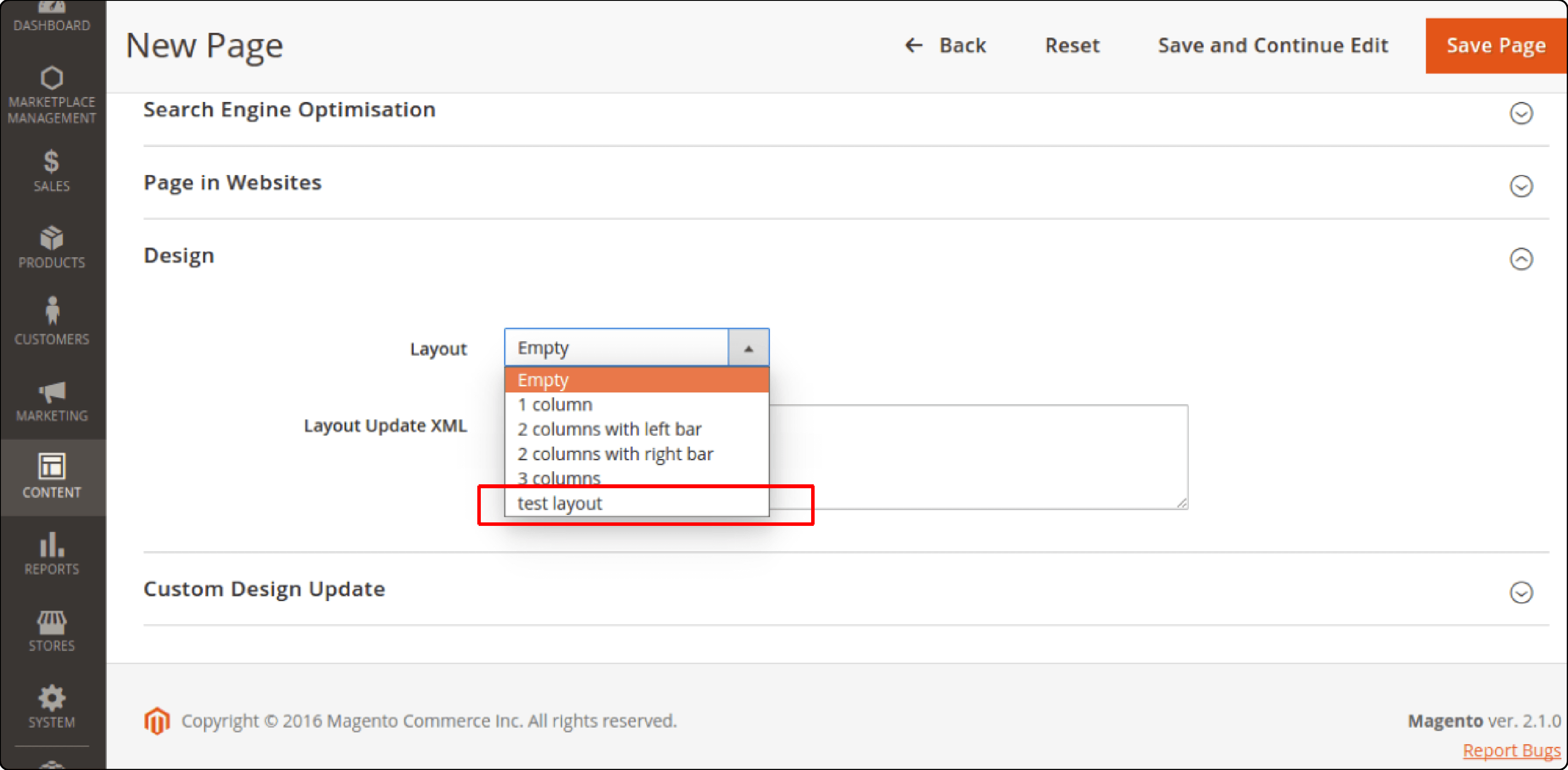Screen dimensions: 1568x770
Task: Select test layout option
Action: 637,504
